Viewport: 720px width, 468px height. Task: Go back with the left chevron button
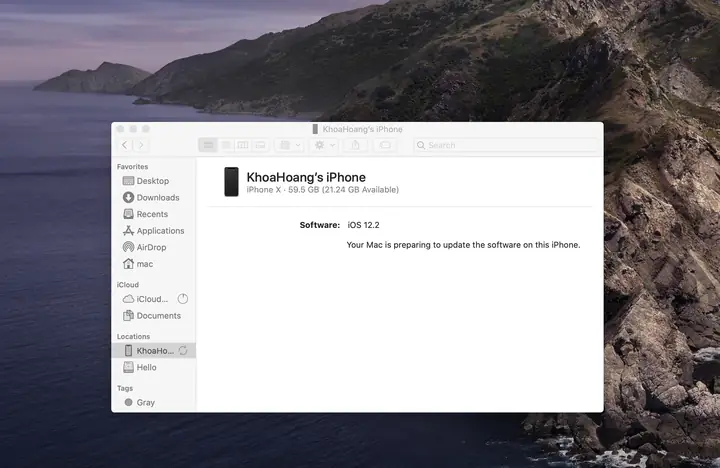pos(124,145)
